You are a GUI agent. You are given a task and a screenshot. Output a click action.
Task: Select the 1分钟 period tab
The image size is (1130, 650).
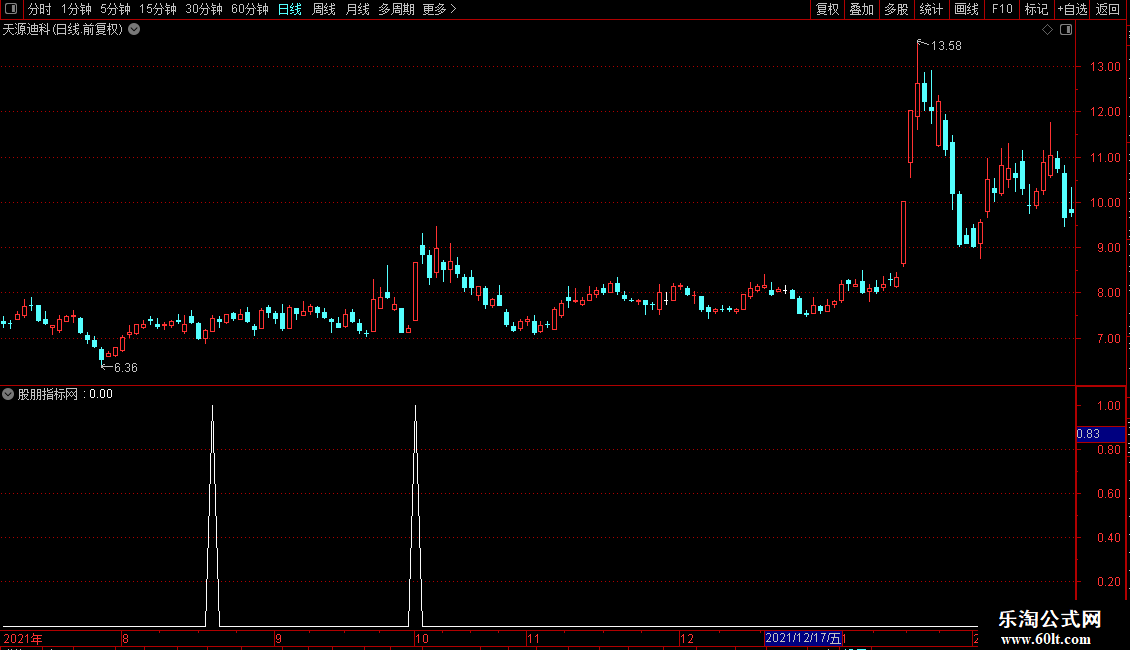pos(76,9)
